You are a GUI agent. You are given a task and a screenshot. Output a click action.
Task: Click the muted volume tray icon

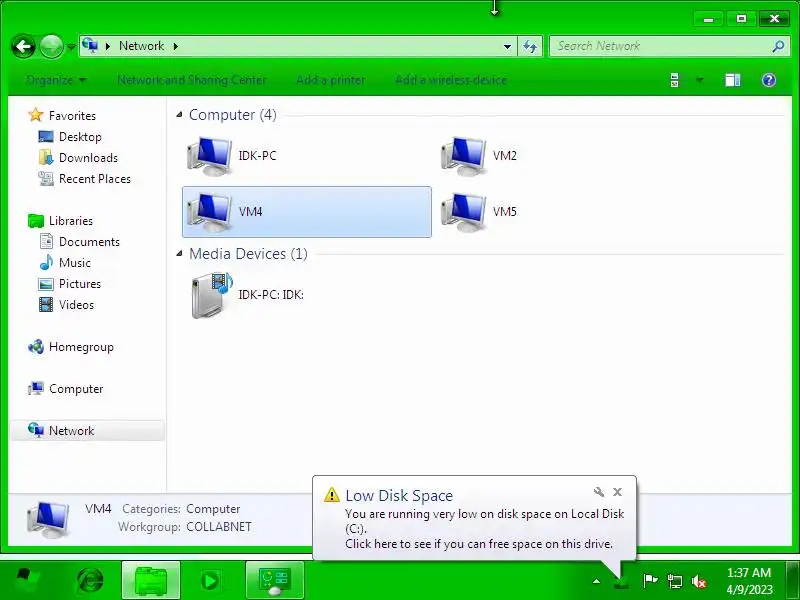699,581
